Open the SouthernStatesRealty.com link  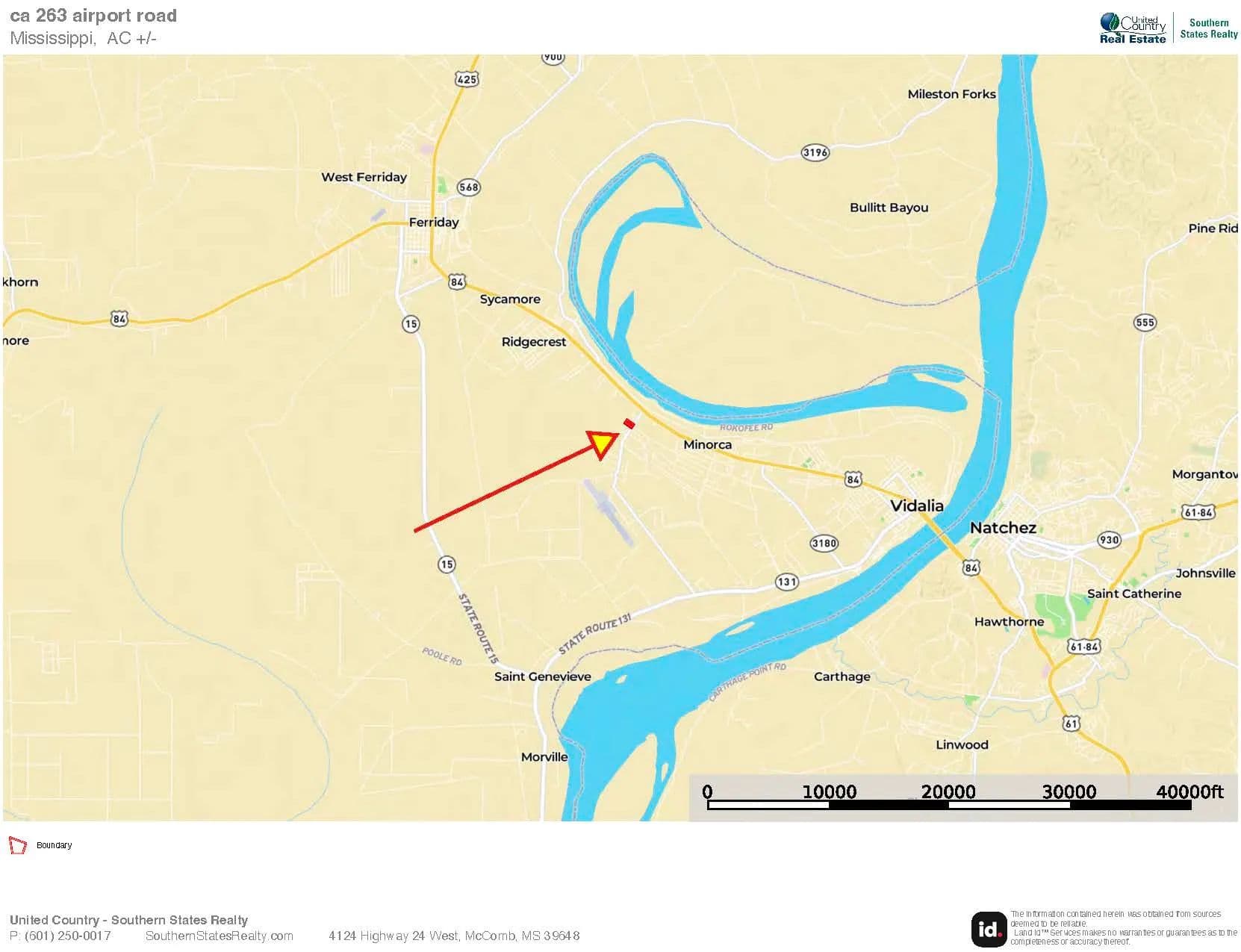(219, 936)
